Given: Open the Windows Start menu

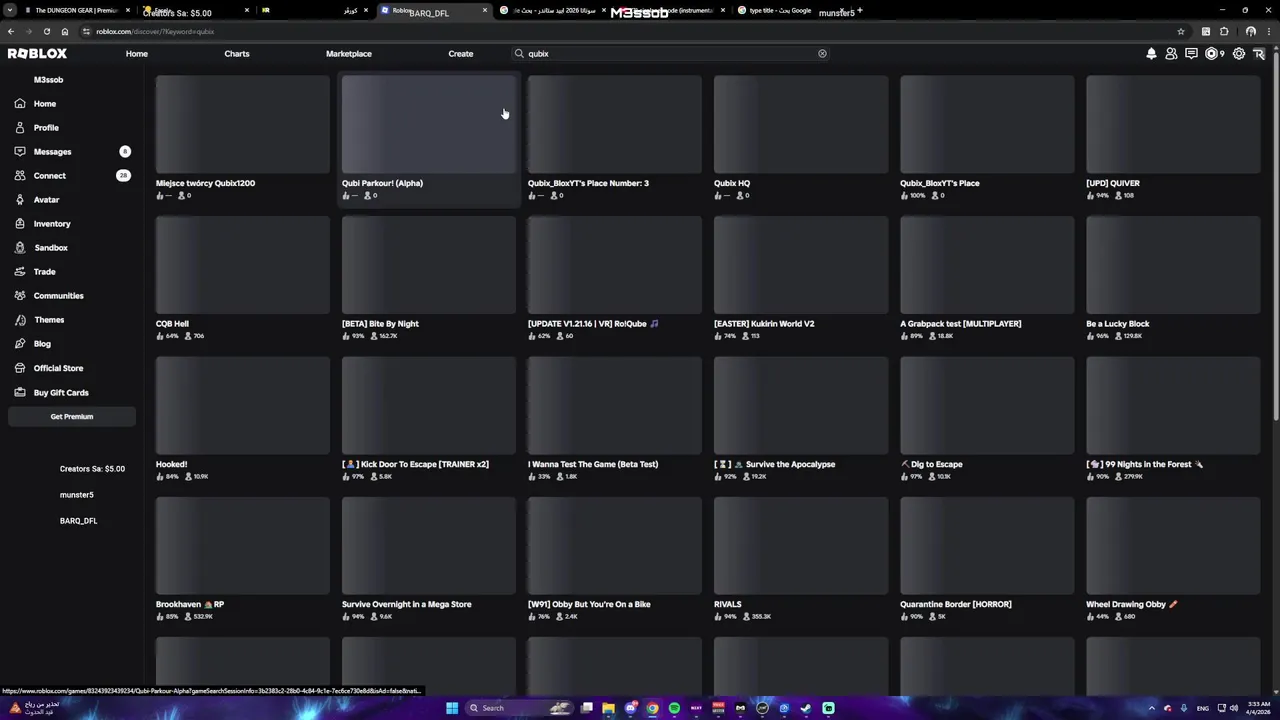Looking at the screenshot, I should tap(452, 708).
